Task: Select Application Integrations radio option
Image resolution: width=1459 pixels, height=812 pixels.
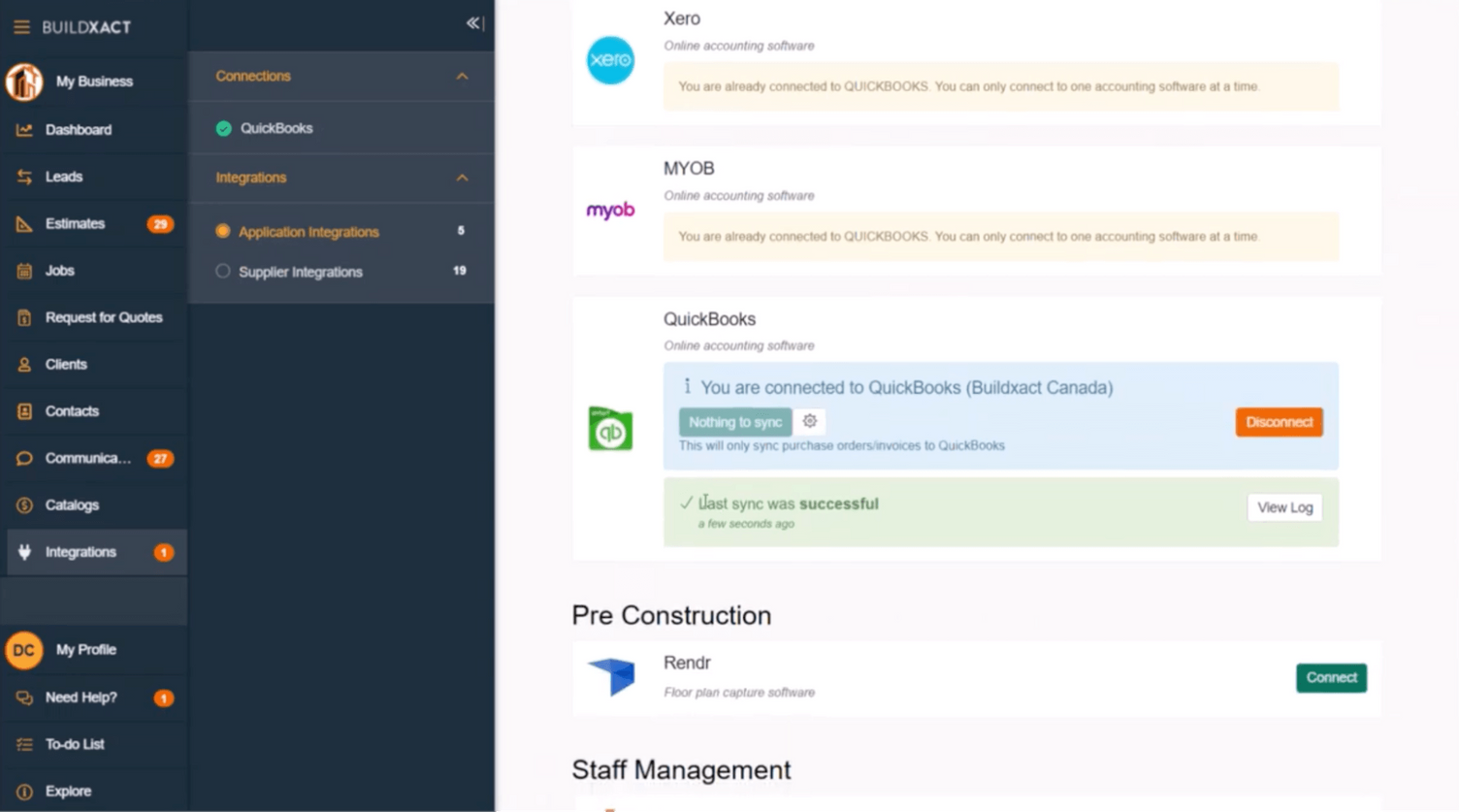Action: (223, 231)
